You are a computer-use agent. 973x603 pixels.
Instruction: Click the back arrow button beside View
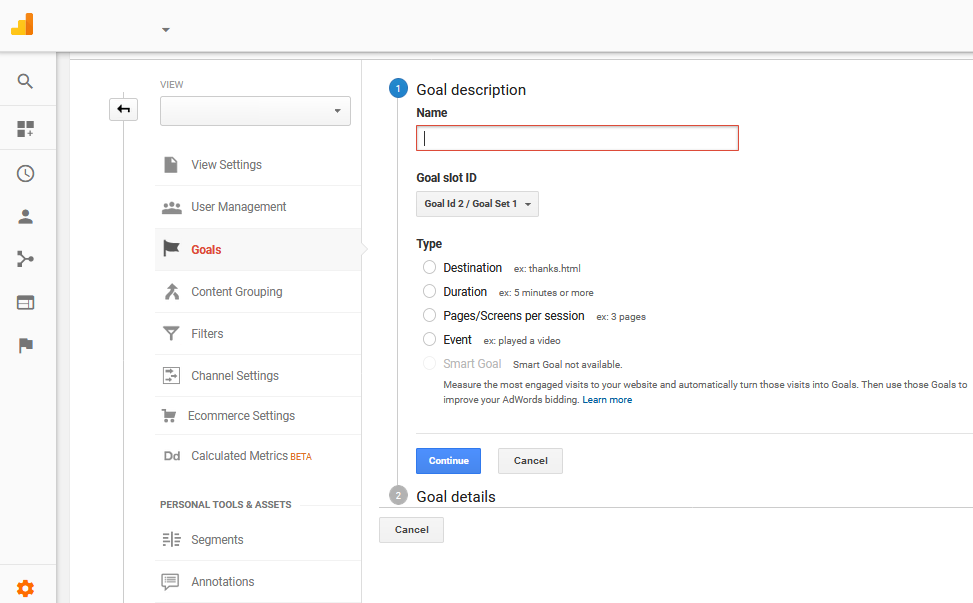123,110
